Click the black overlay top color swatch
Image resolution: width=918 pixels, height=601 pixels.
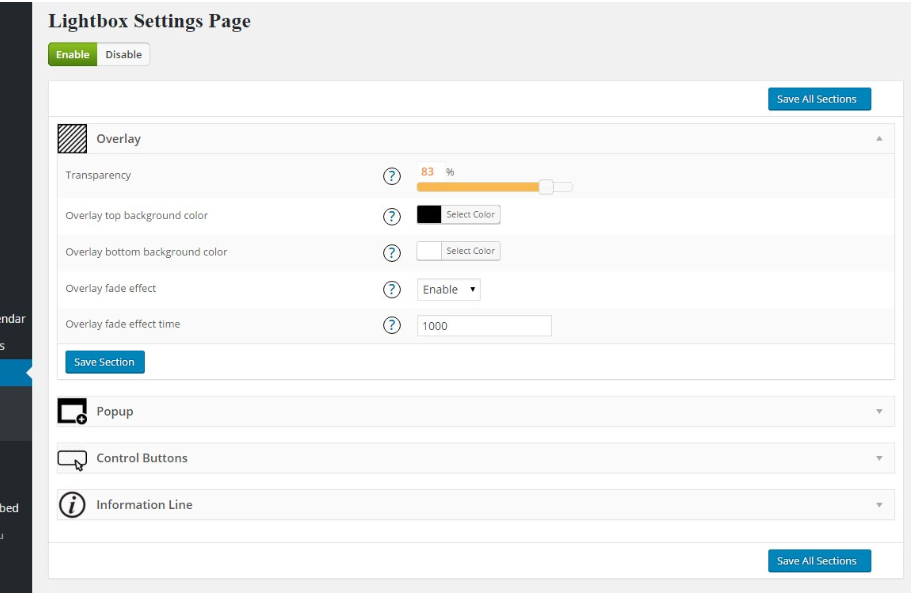click(x=429, y=214)
